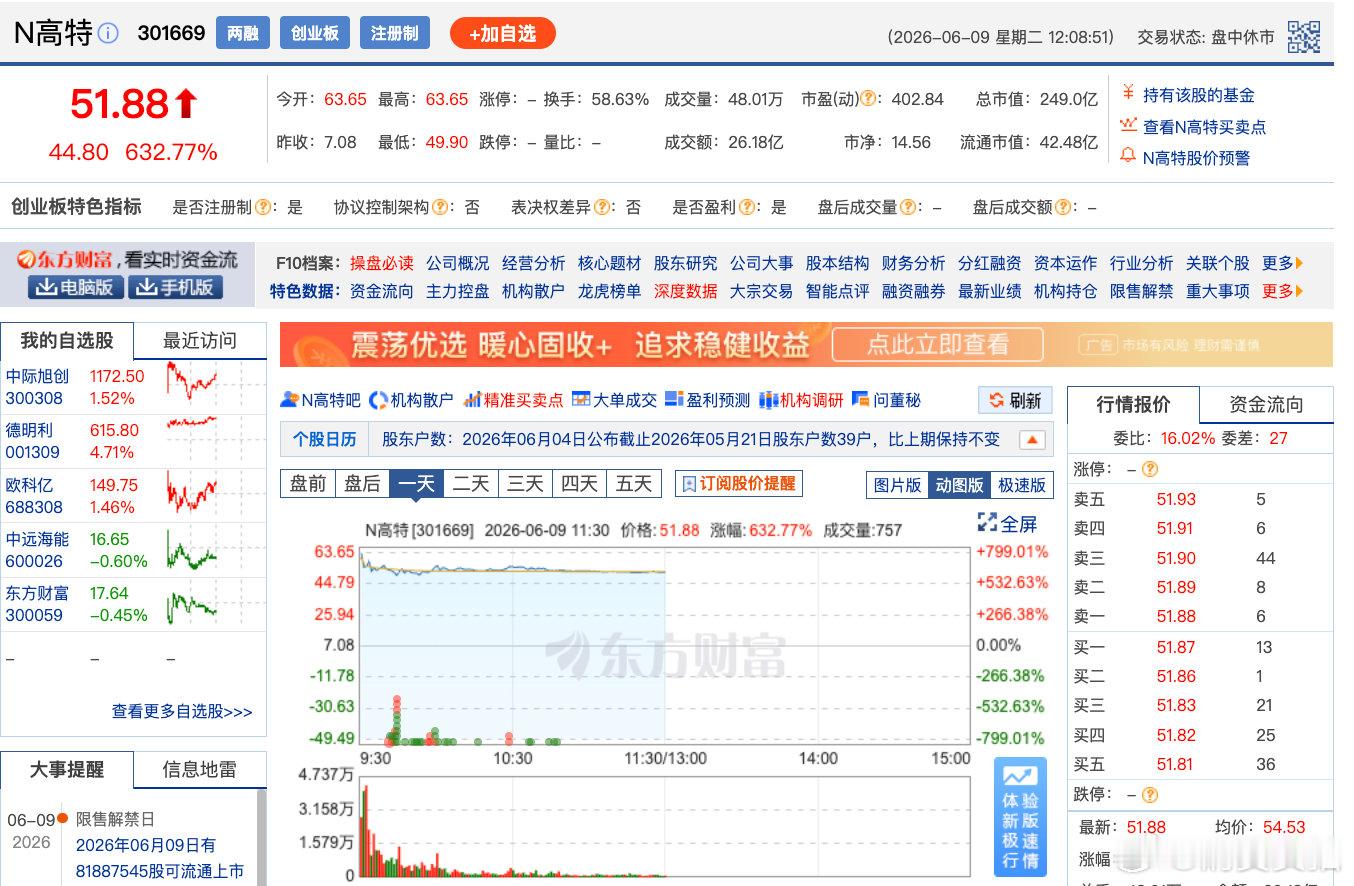Click the 注册制 tag
Viewport: 1354px width, 886px height.
pyautogui.click(x=394, y=33)
